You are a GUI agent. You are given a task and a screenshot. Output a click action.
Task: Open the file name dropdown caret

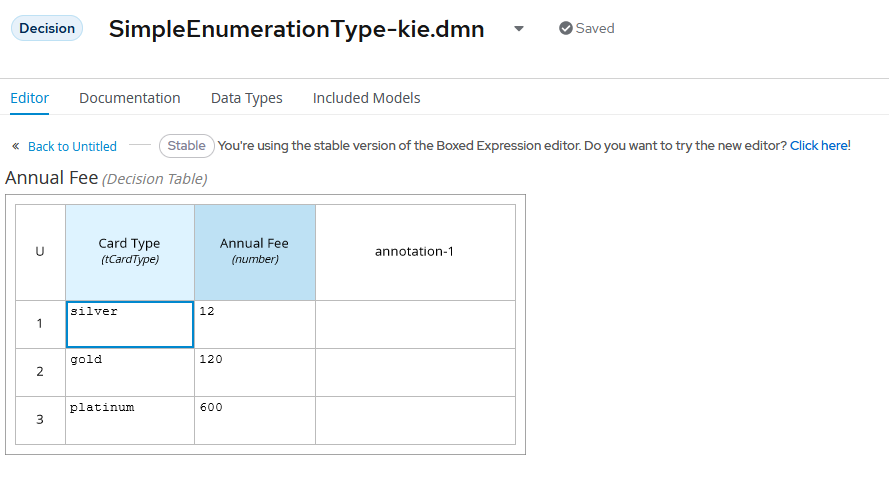[518, 29]
